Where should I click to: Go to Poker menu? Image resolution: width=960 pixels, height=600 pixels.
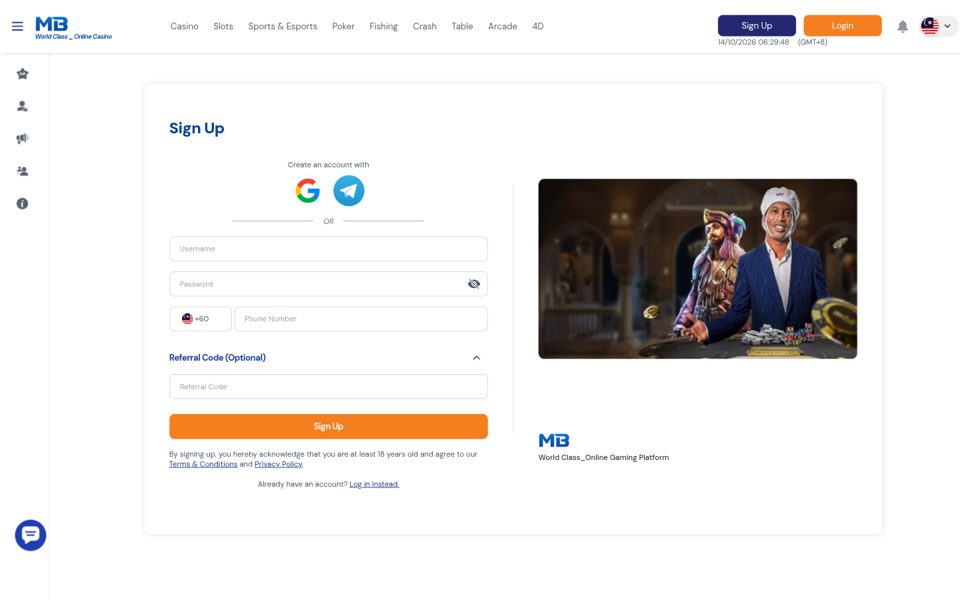tap(343, 26)
